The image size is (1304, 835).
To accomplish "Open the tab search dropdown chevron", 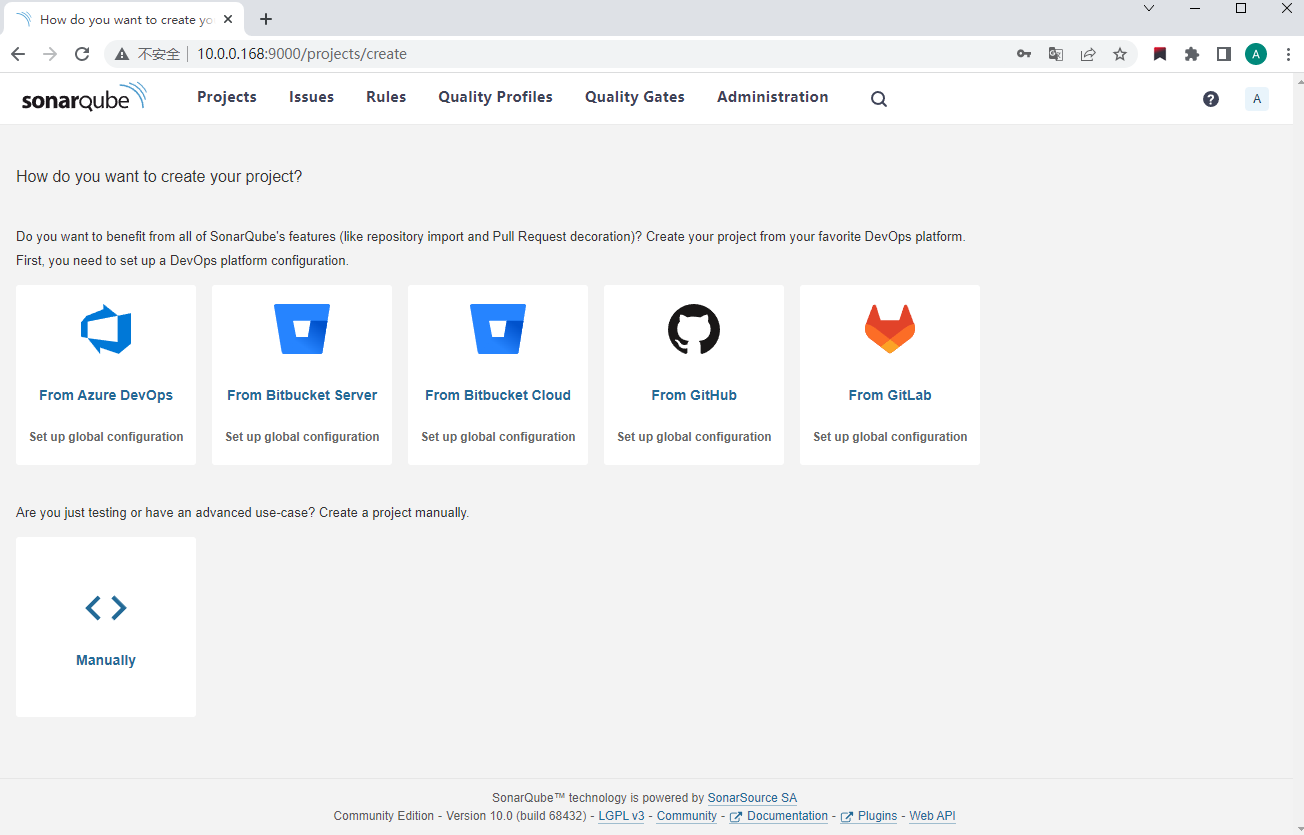I will pos(1149,8).
